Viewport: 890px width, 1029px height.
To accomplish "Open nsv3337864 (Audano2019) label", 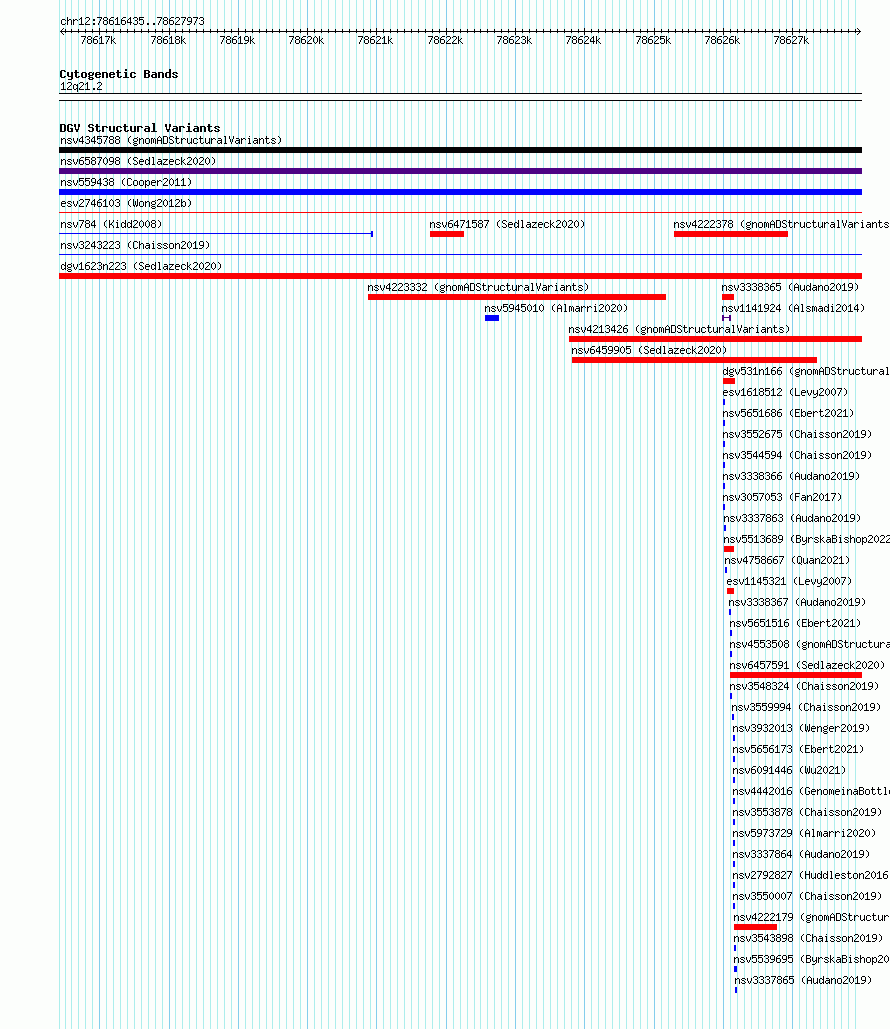I will tap(801, 854).
